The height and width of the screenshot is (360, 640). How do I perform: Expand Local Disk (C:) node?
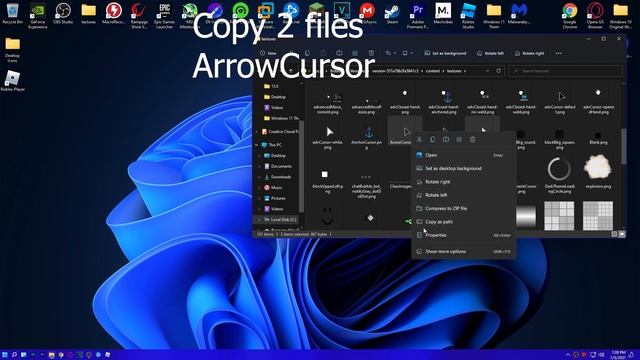point(259,220)
